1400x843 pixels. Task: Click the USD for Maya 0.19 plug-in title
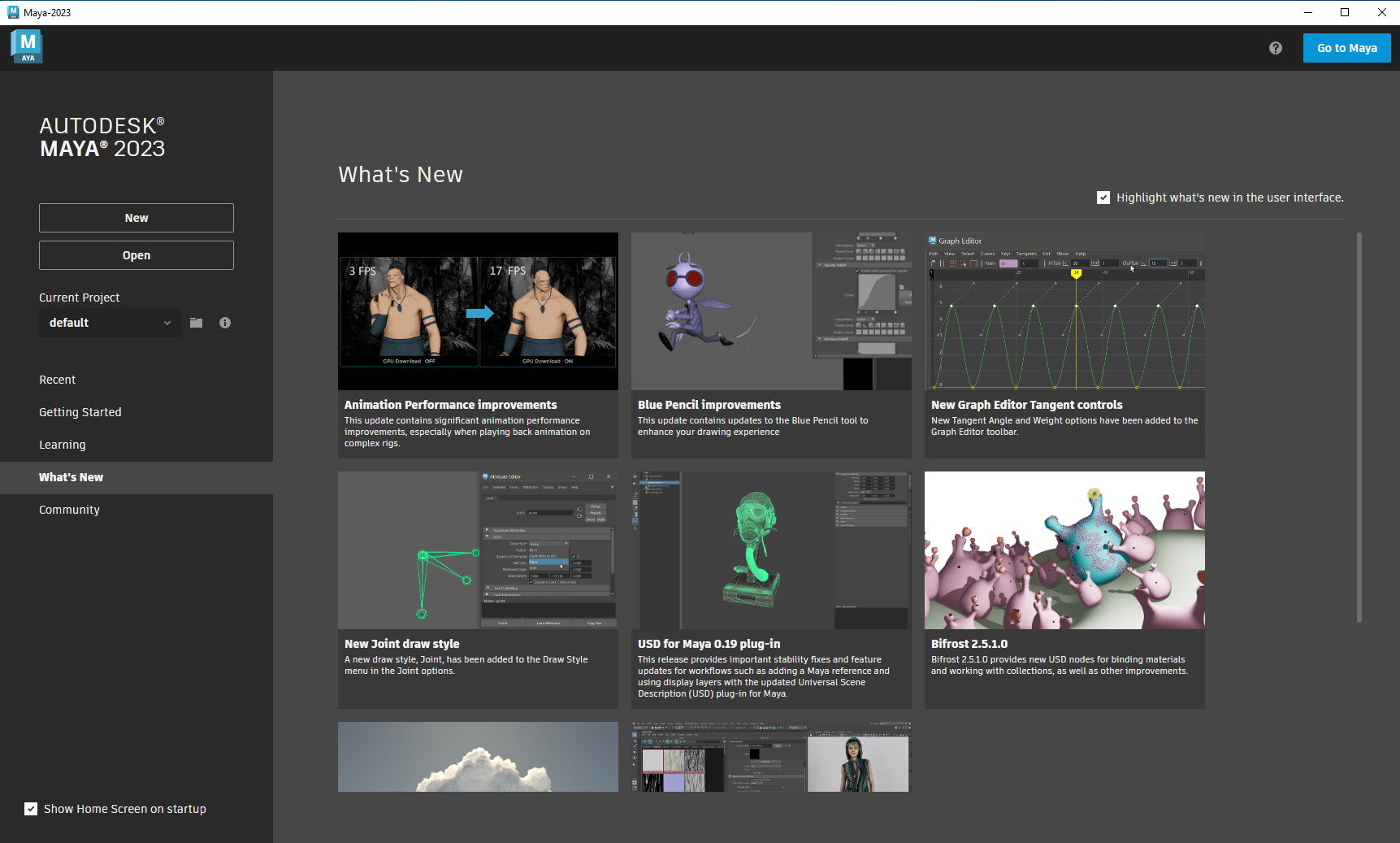pyautogui.click(x=709, y=644)
